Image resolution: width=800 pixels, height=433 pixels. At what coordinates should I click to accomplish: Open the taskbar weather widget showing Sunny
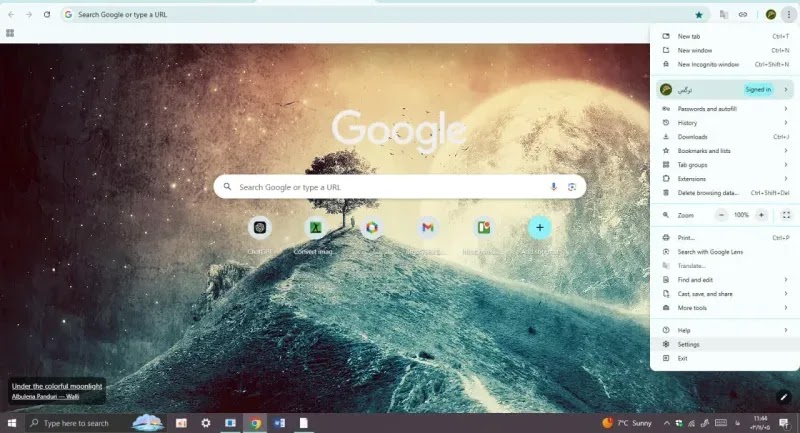(627, 423)
